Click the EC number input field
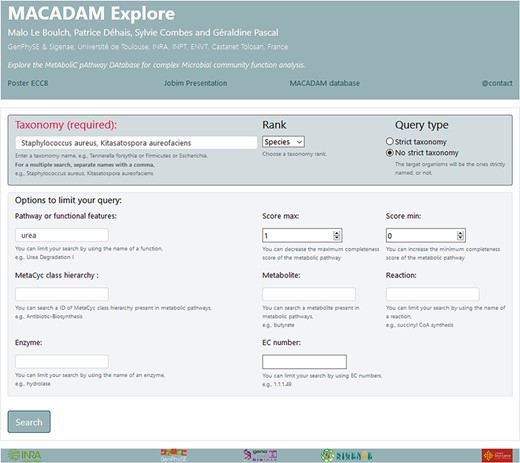Screen dimensions: 520x463 click(304, 361)
